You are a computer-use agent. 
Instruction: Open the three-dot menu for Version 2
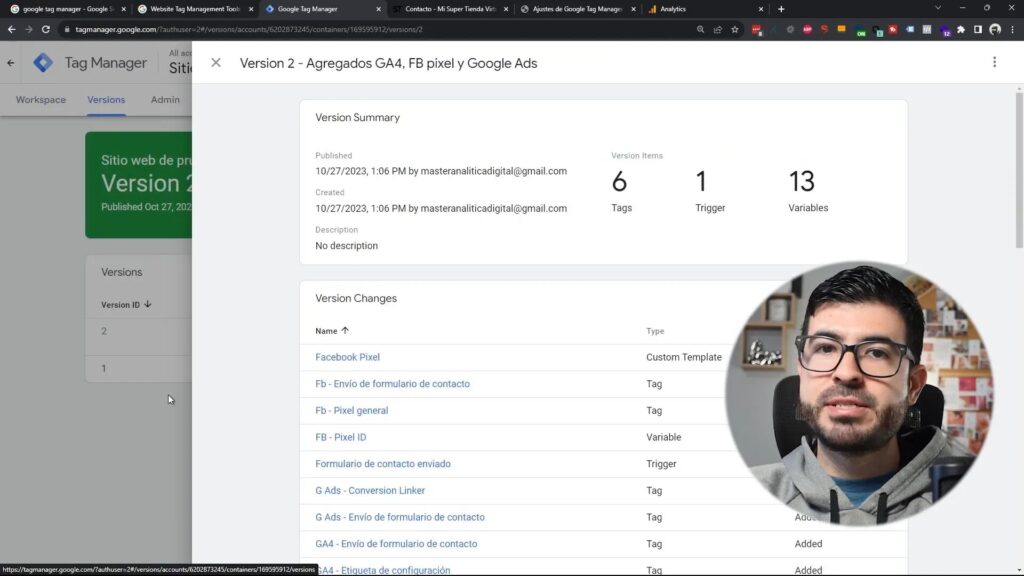click(994, 62)
